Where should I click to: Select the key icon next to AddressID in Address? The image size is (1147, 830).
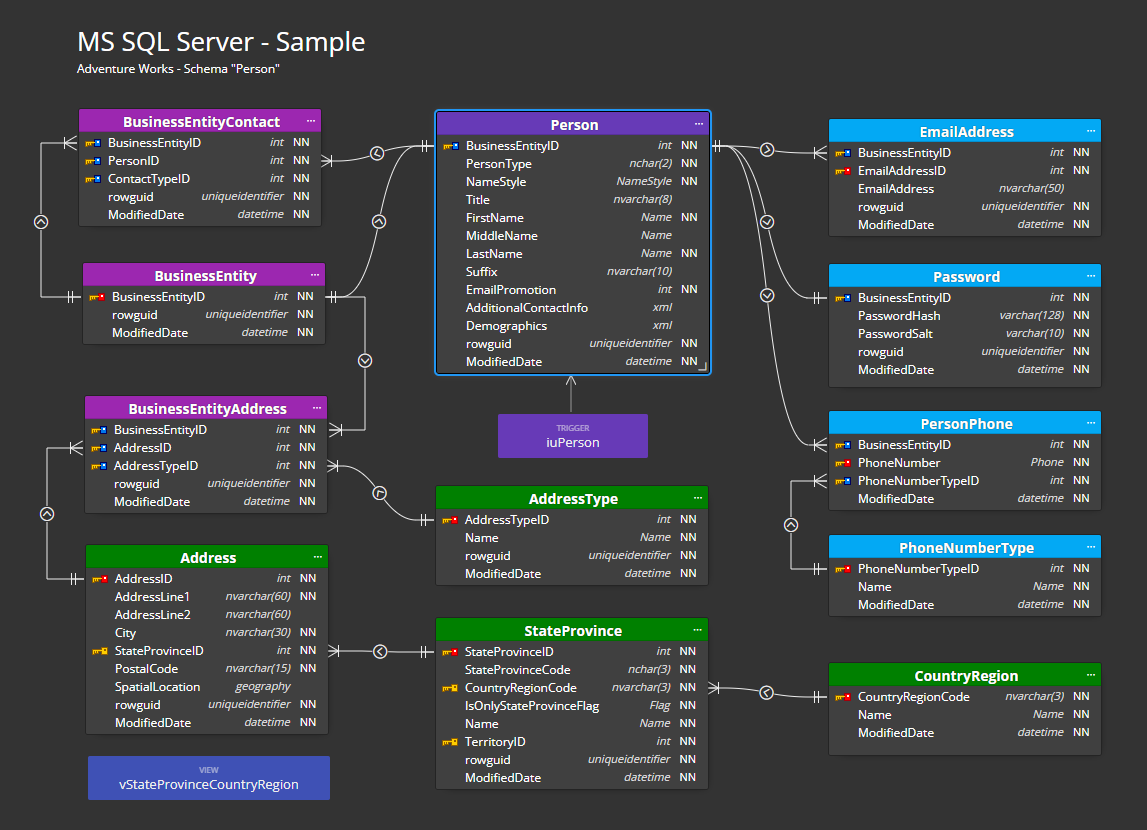(101, 578)
